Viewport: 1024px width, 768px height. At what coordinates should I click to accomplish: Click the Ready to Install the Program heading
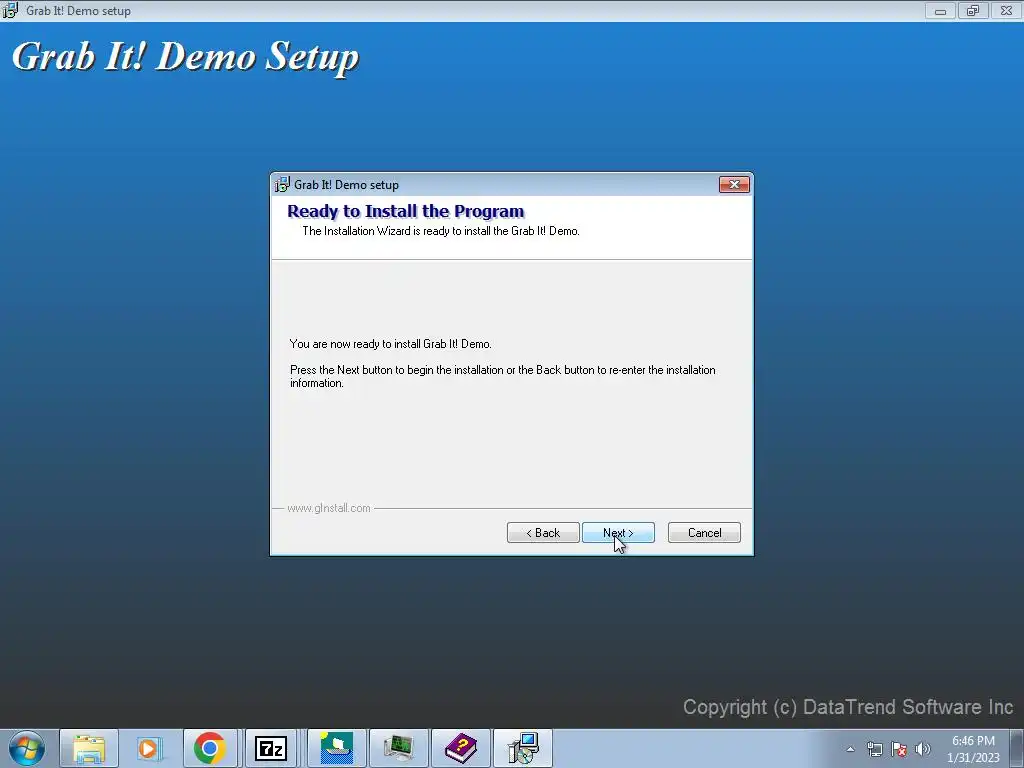point(406,211)
